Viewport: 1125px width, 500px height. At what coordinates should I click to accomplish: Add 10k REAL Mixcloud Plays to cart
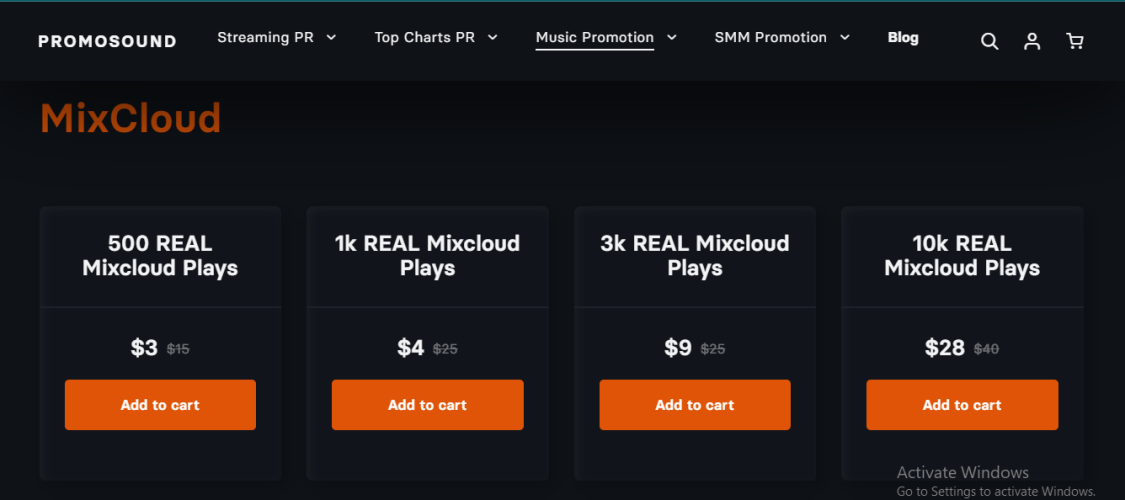click(x=962, y=405)
